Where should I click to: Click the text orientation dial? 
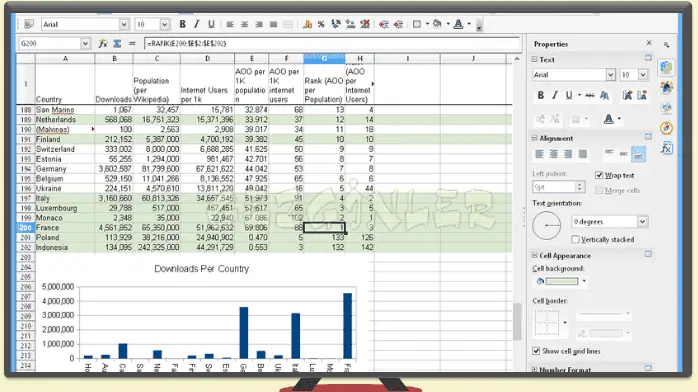tap(546, 225)
